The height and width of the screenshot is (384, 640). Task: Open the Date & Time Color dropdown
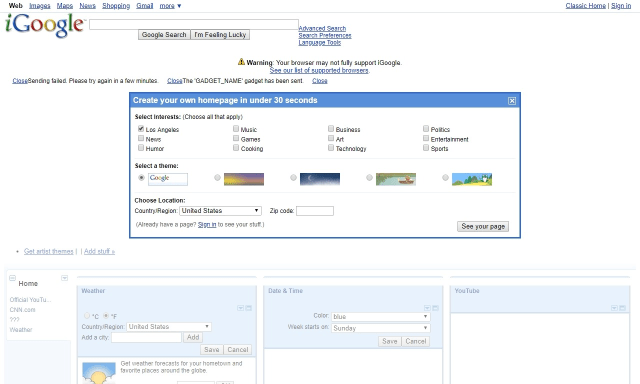click(381, 317)
